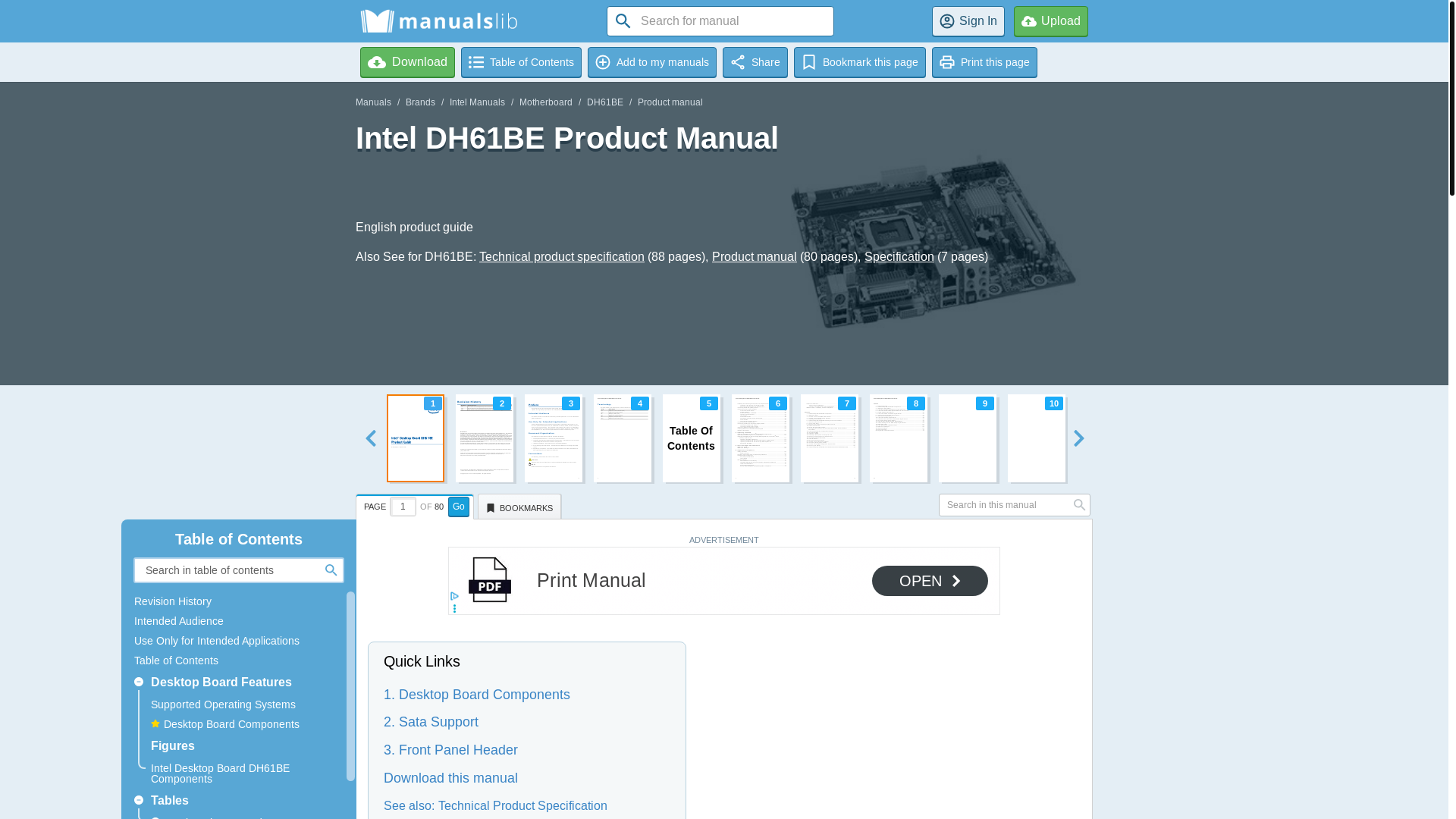1456x819 pixels.
Task: Open Figures entry in contents
Action: (173, 746)
